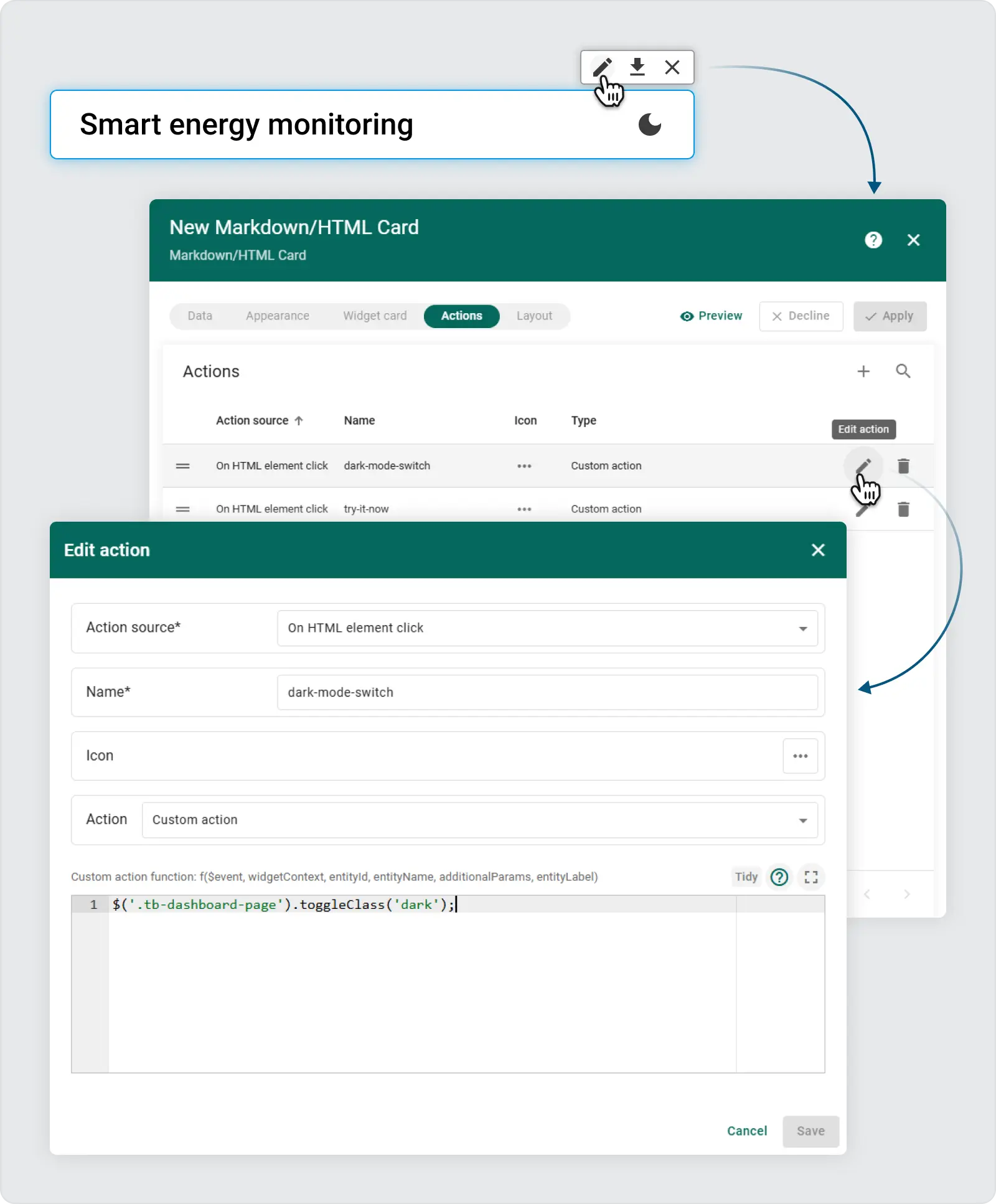Switch to the Appearance tab

(x=277, y=316)
